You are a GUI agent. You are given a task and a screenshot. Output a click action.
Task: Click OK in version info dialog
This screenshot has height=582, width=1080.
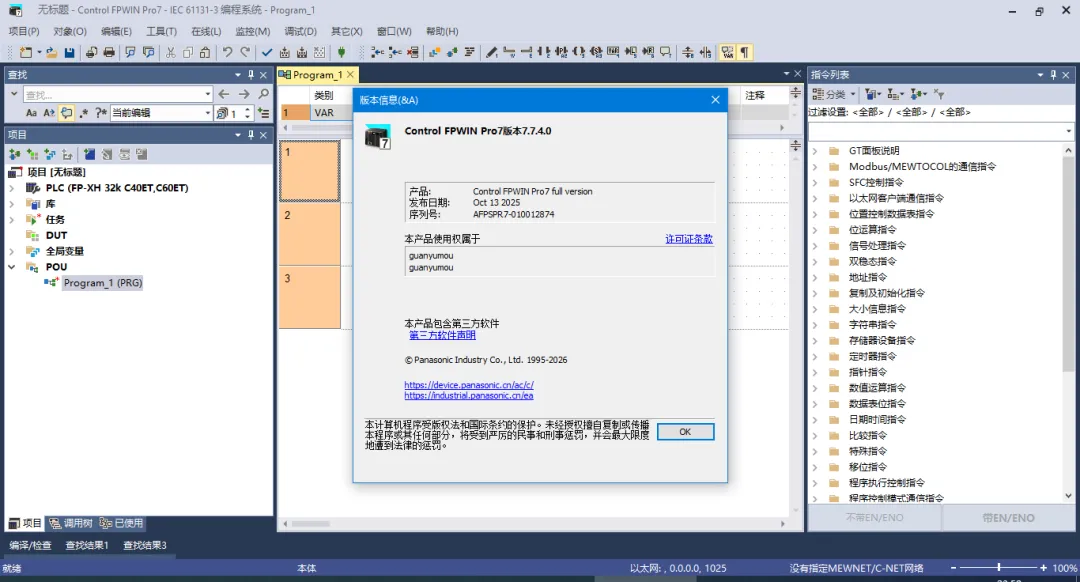click(x=685, y=432)
